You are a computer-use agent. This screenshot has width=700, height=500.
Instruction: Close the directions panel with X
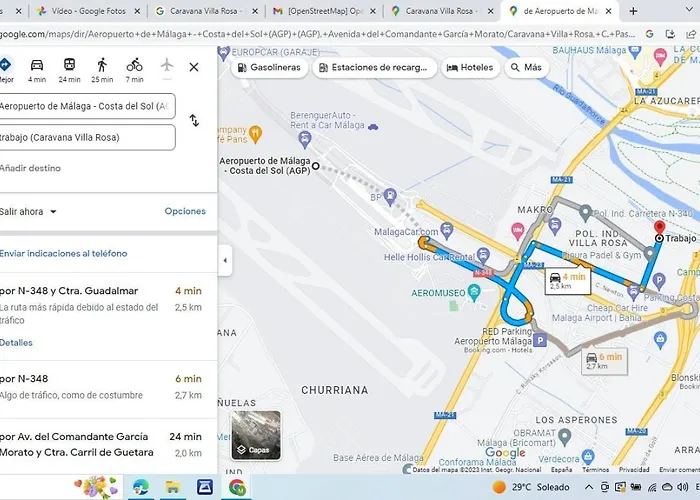coord(194,67)
